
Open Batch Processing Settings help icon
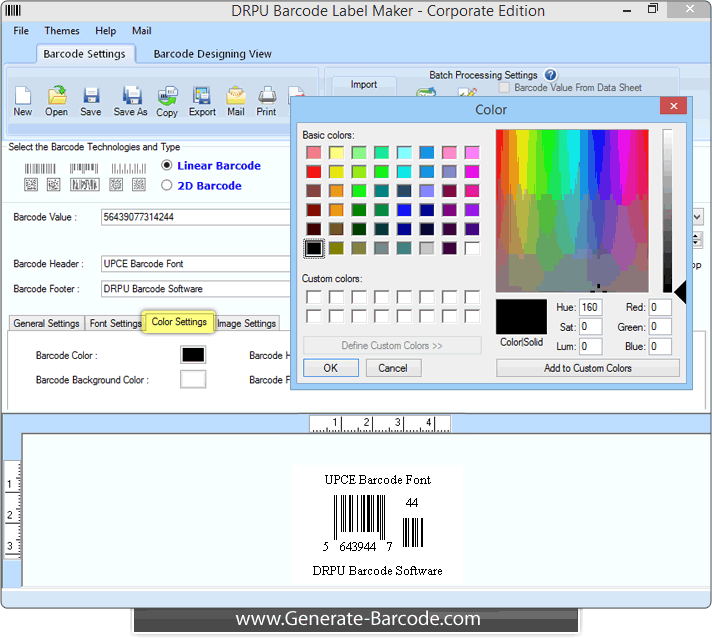pyautogui.click(x=550, y=74)
